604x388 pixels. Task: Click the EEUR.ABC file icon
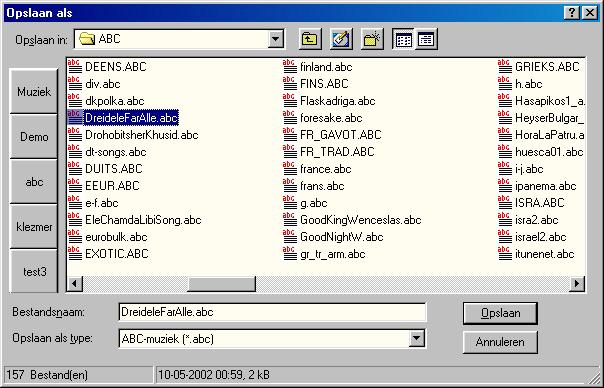pos(75,185)
